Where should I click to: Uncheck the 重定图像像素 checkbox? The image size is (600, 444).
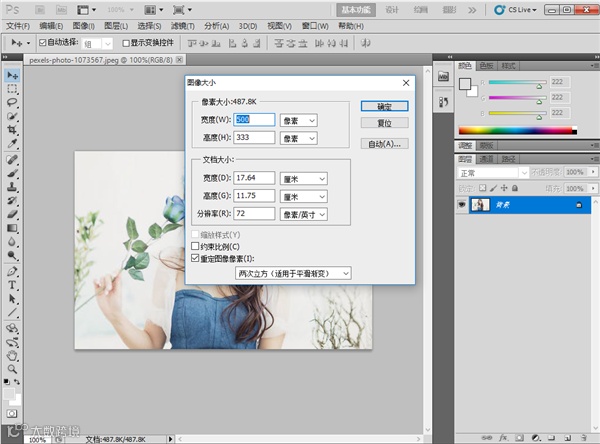pos(195,258)
